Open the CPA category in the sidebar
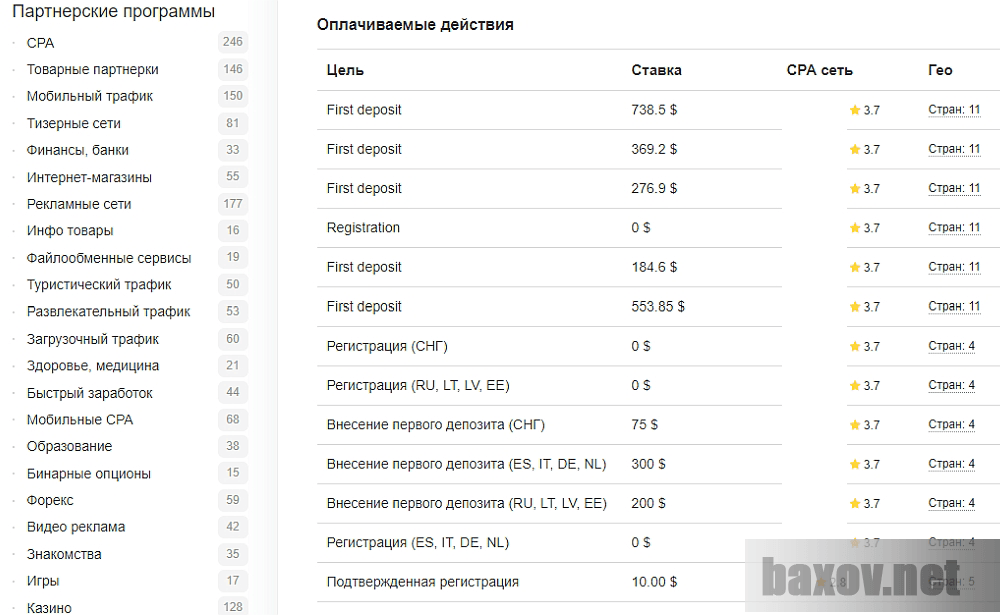This screenshot has width=1000, height=615. click(40, 43)
